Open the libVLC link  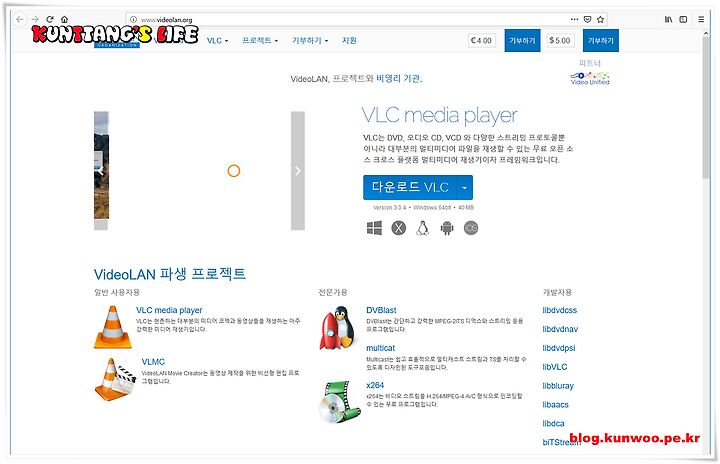[x=555, y=367]
